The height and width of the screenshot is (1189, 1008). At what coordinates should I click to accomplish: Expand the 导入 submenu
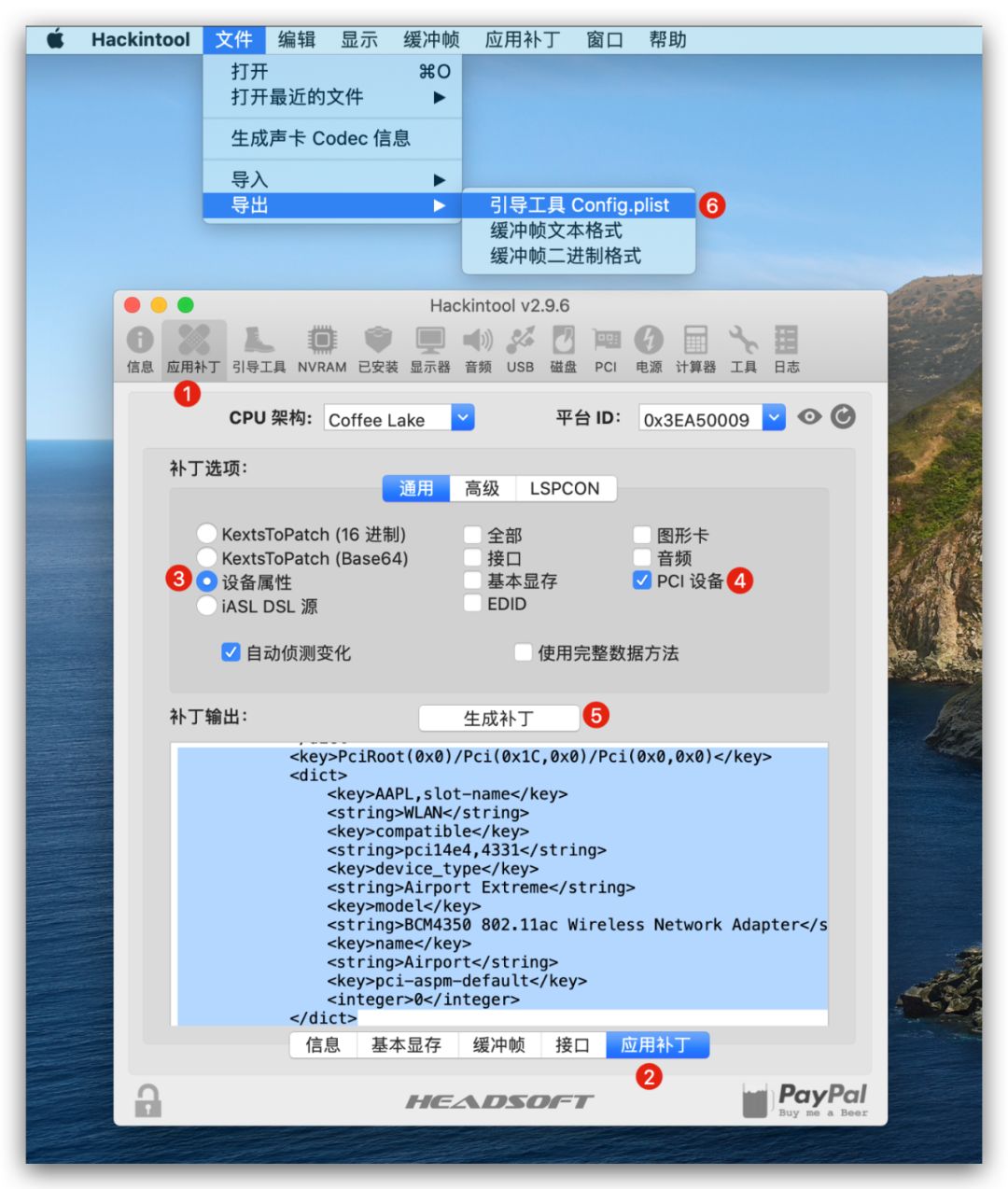pyautogui.click(x=332, y=179)
